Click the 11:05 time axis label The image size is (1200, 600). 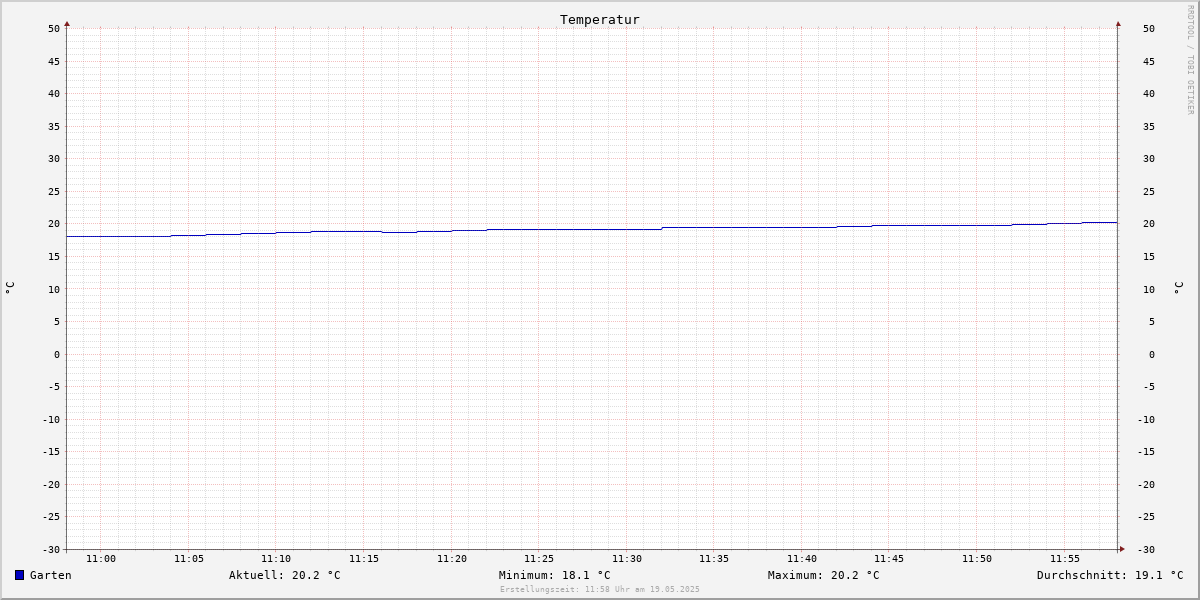click(x=189, y=559)
